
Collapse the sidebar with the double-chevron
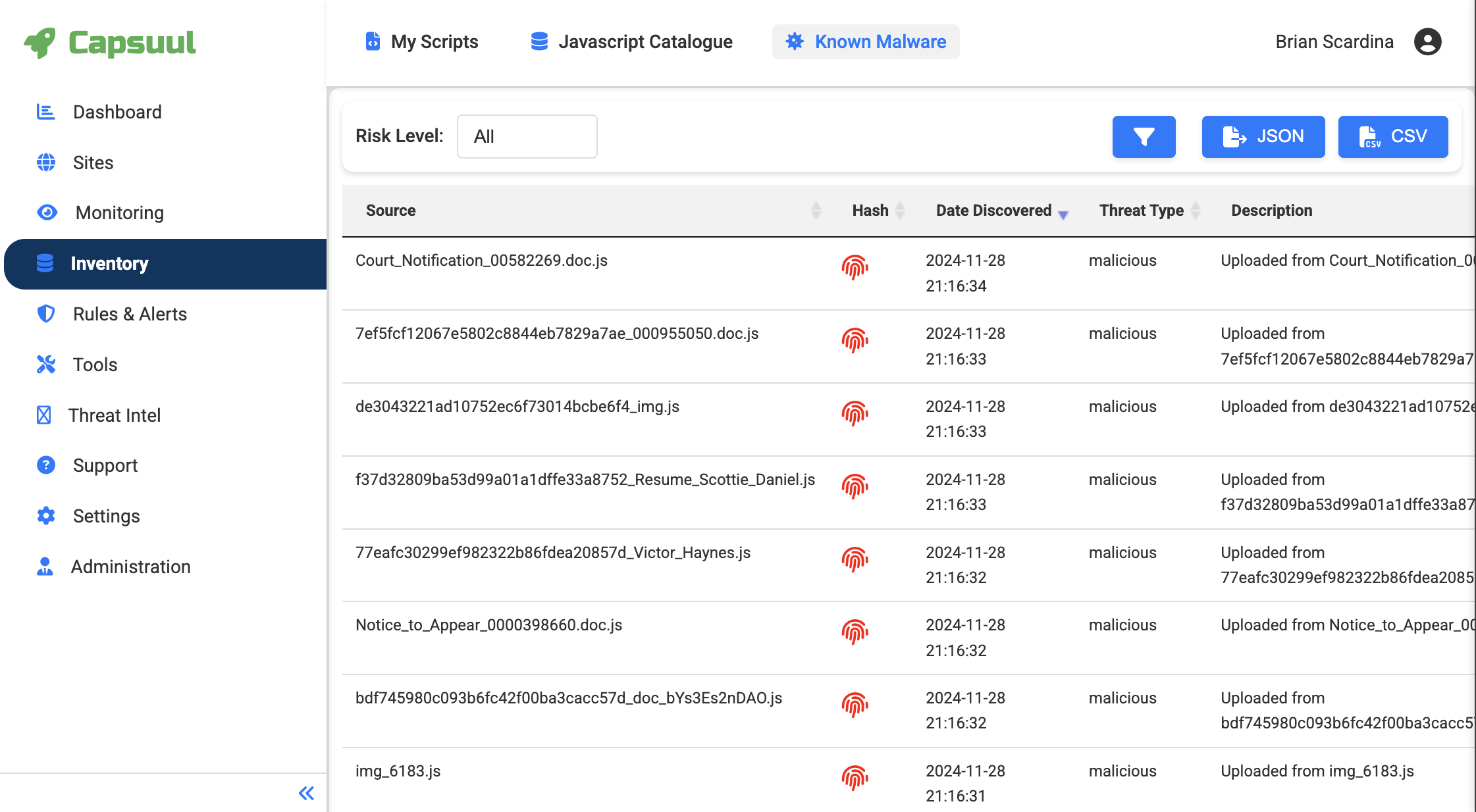305,794
